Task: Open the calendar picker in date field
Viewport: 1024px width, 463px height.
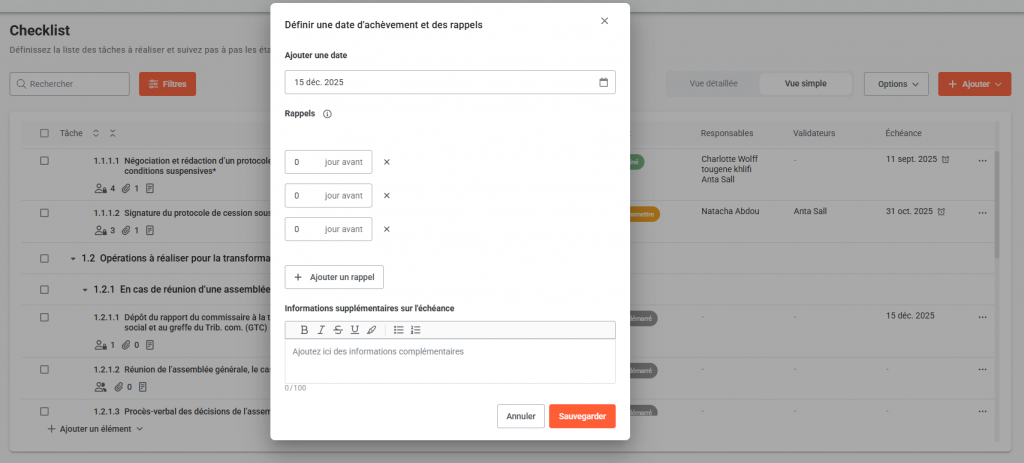Action: pos(603,83)
